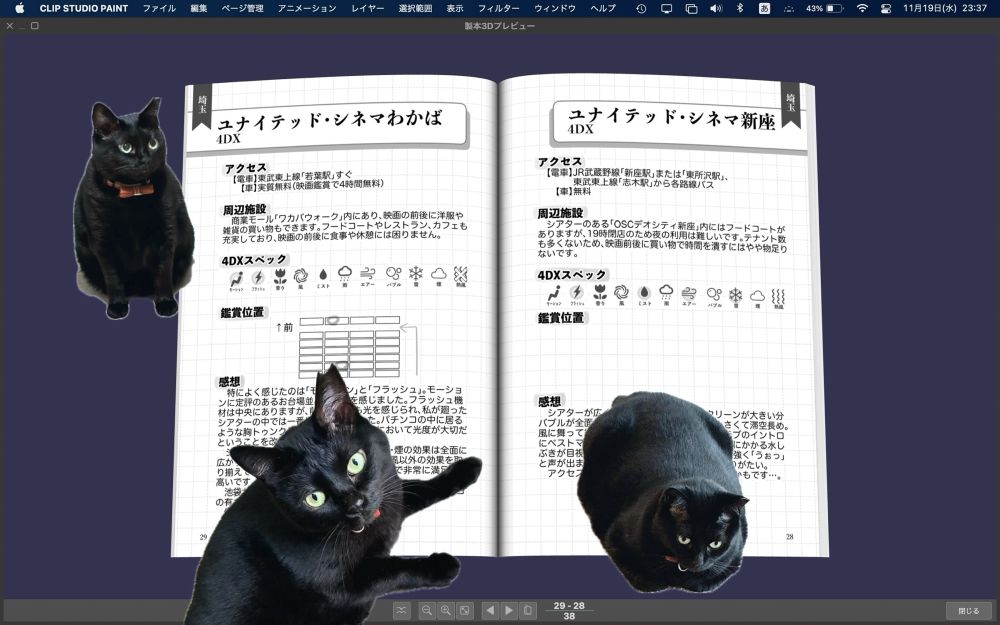Screen dimensions: 1000x625
Task: Open the 編集 menu
Action: point(199,8)
